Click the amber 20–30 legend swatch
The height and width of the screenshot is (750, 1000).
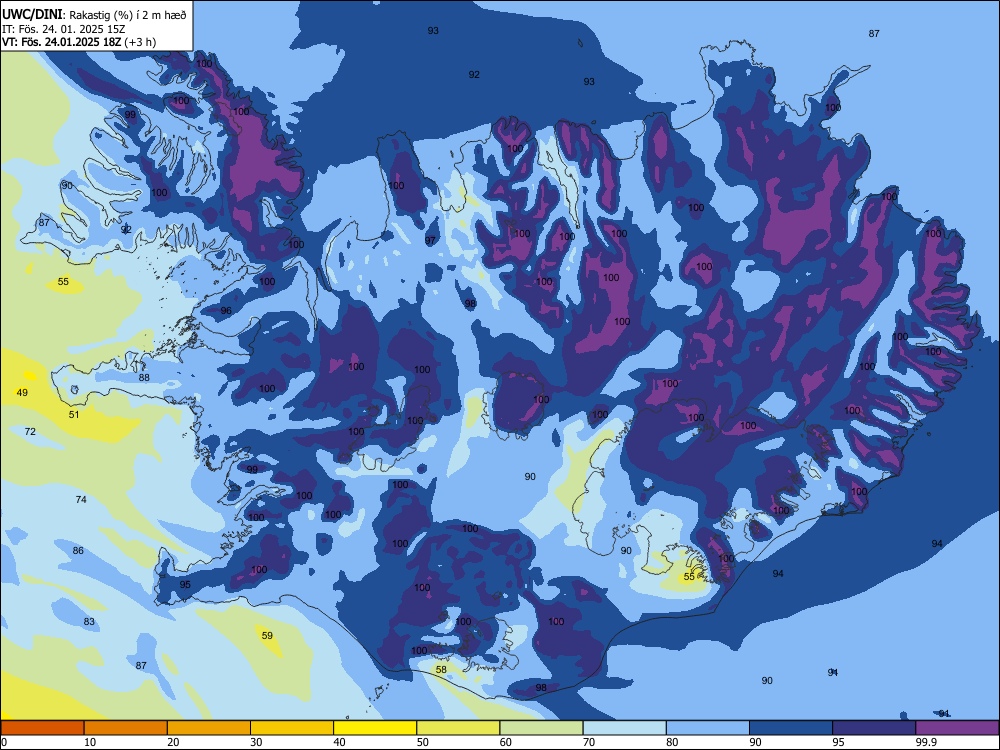209,728
